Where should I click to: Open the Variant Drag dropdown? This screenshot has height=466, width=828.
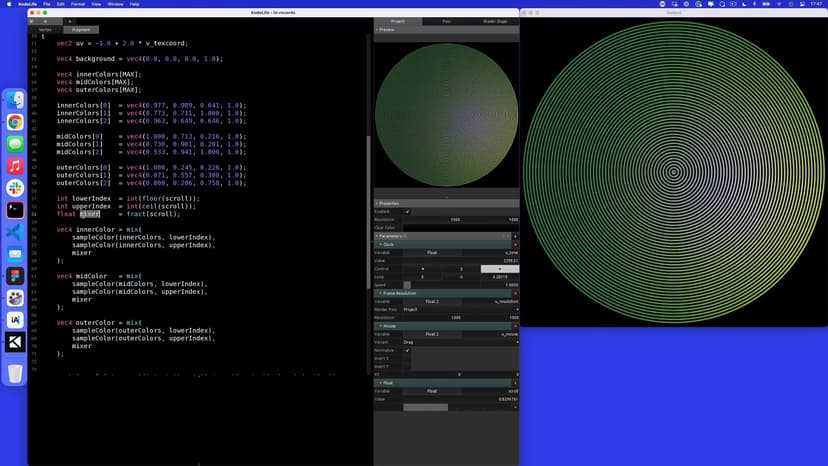click(x=460, y=342)
